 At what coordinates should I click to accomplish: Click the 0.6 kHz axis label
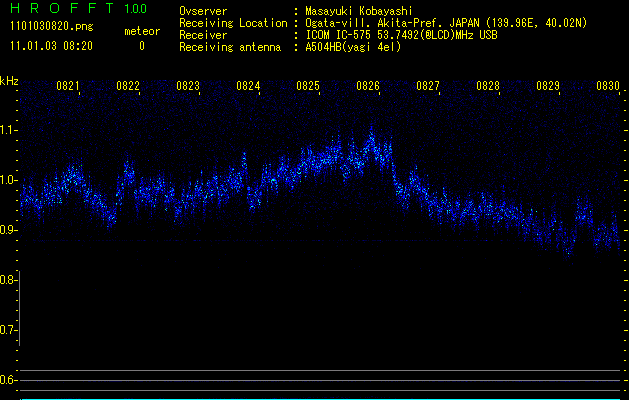coord(9,379)
